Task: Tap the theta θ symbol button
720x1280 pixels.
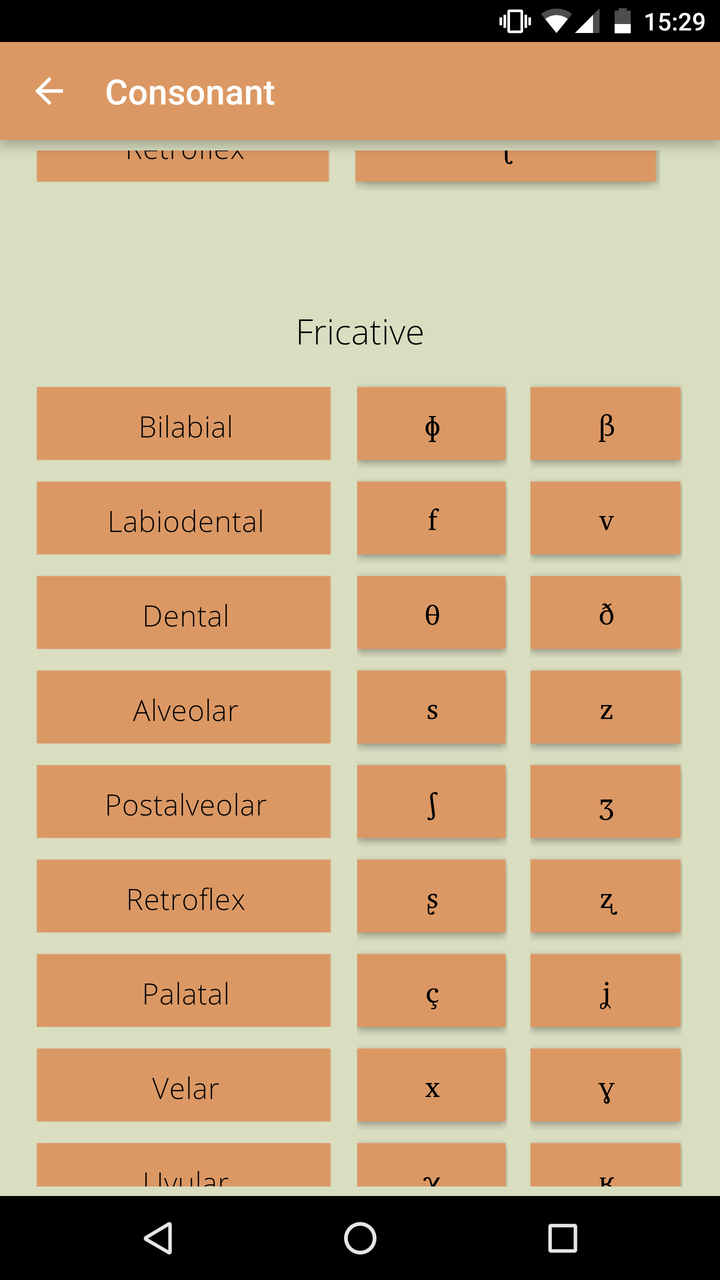Action: click(431, 613)
